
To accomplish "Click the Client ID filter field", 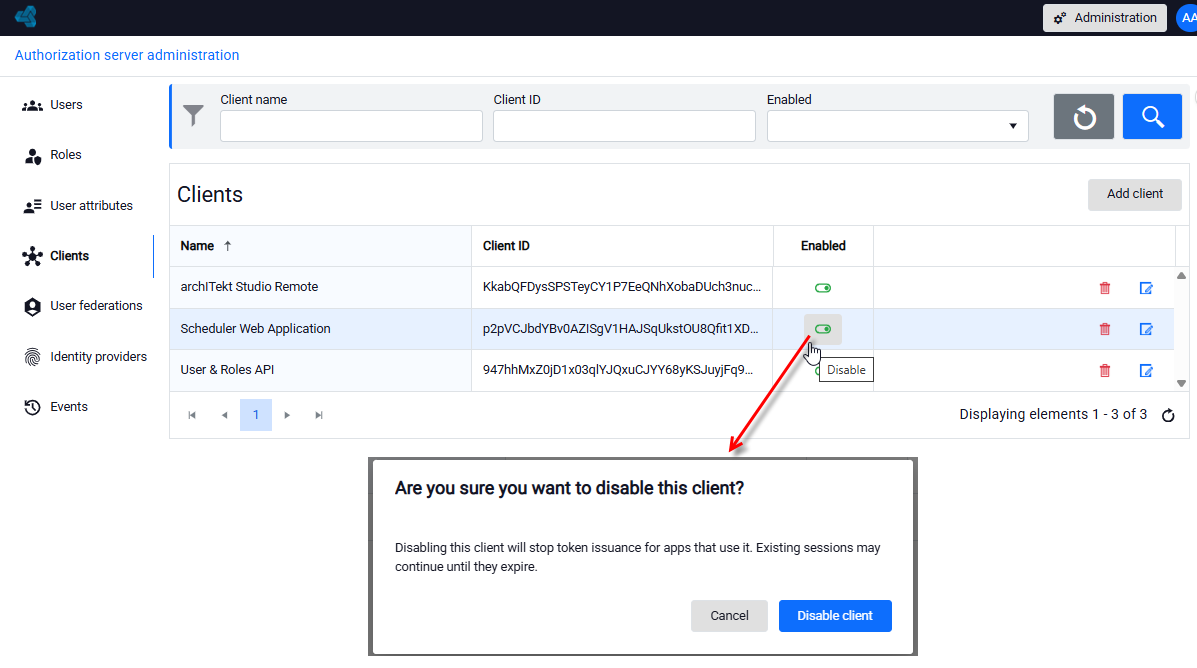I will (x=624, y=126).
